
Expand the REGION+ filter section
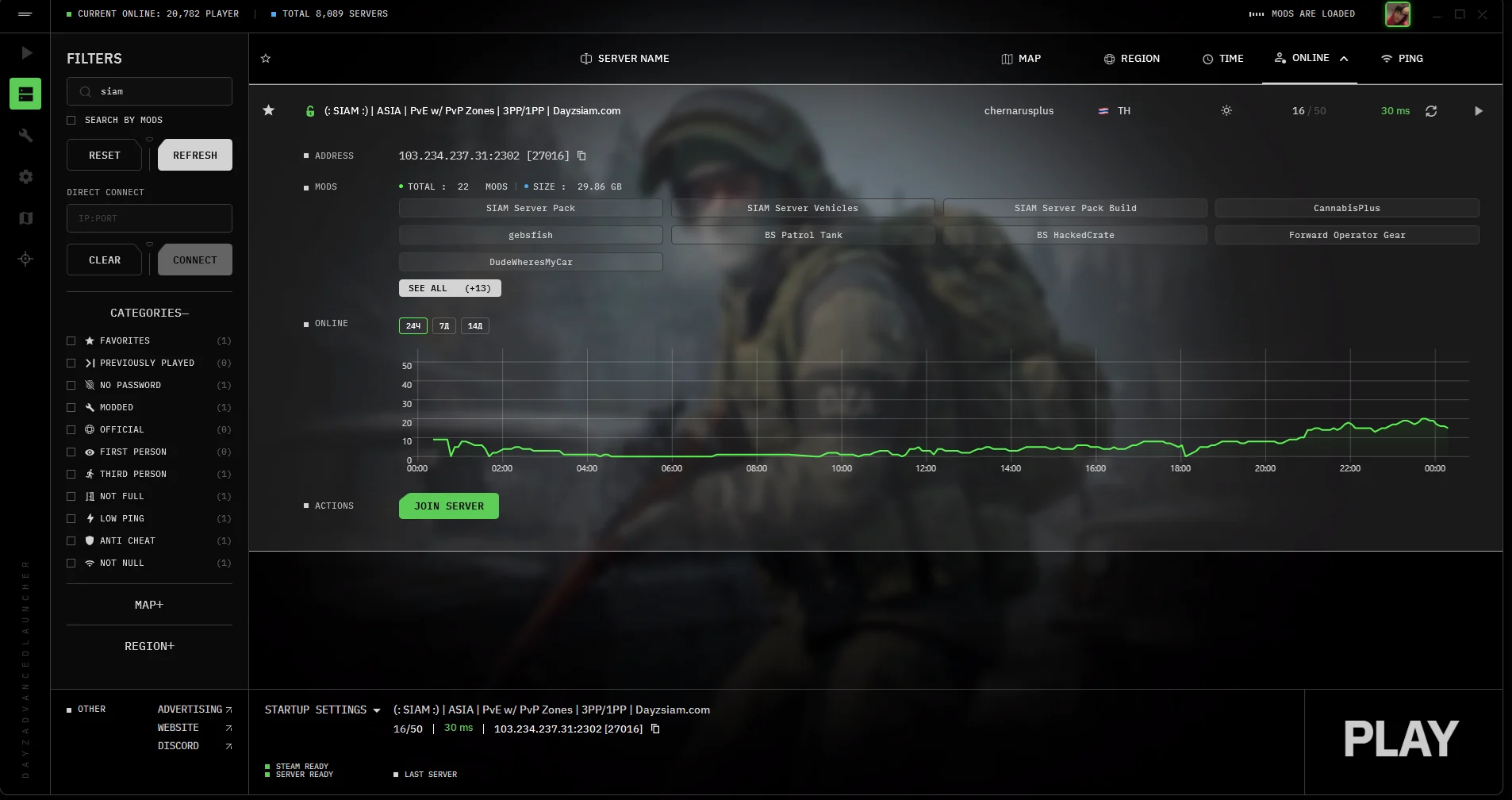tap(149, 646)
